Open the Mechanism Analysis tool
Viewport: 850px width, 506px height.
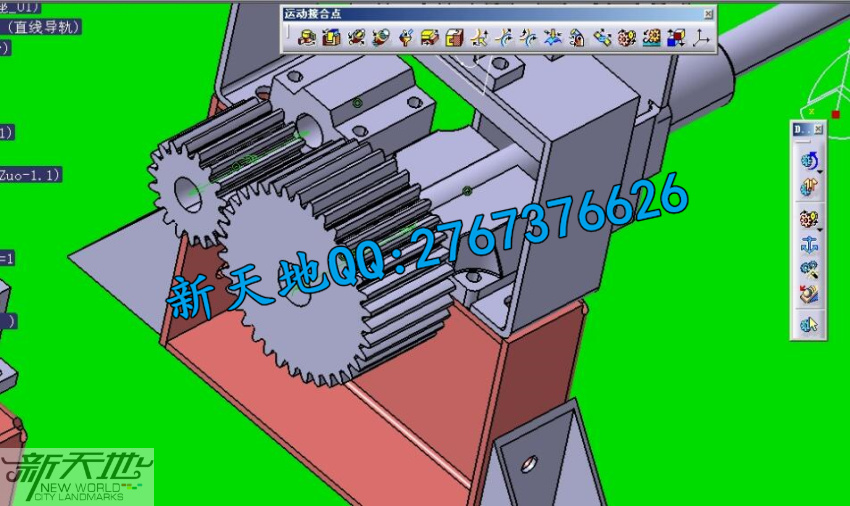coord(809,324)
